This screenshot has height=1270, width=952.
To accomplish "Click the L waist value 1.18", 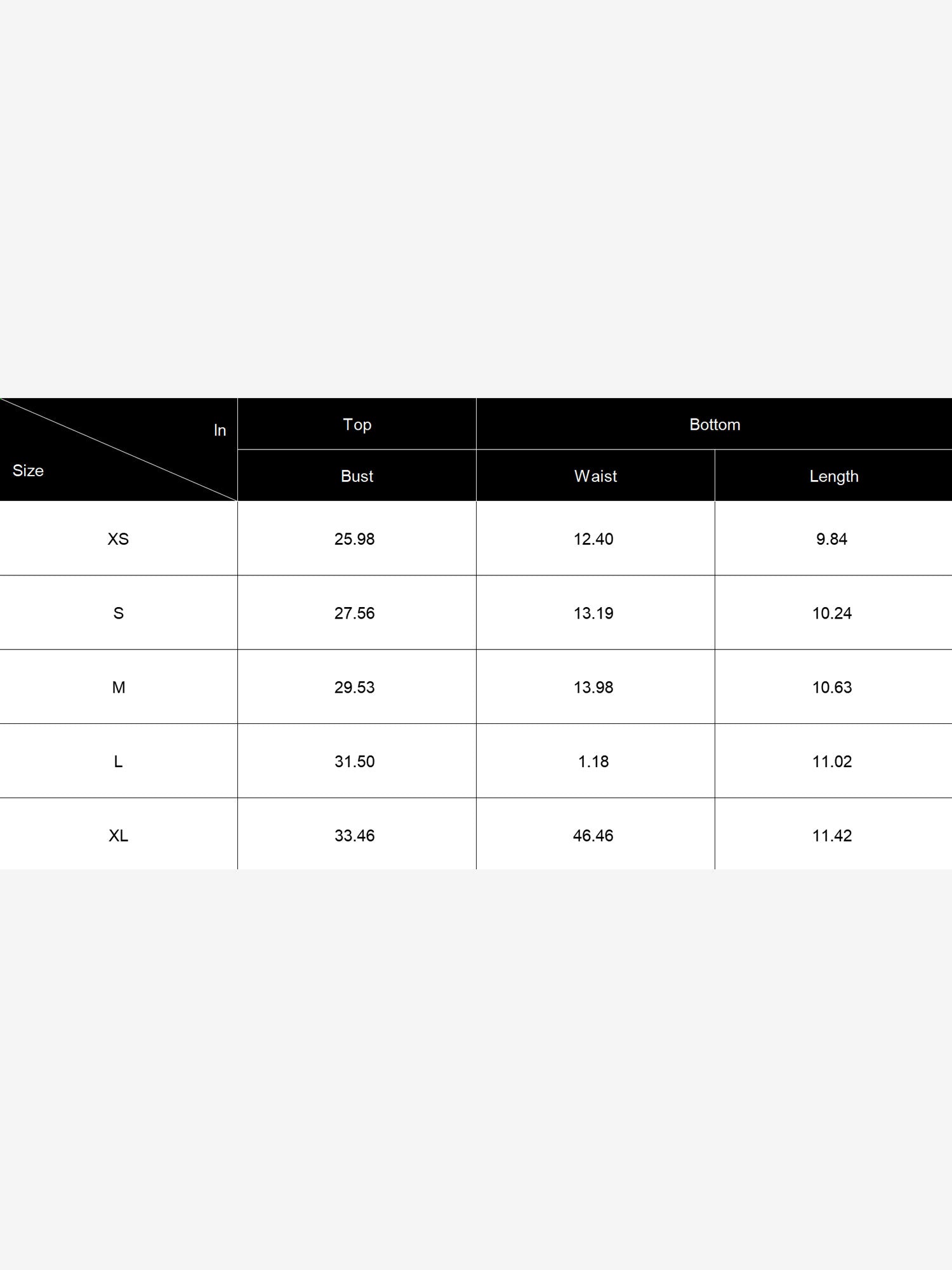I will pyautogui.click(x=593, y=762).
